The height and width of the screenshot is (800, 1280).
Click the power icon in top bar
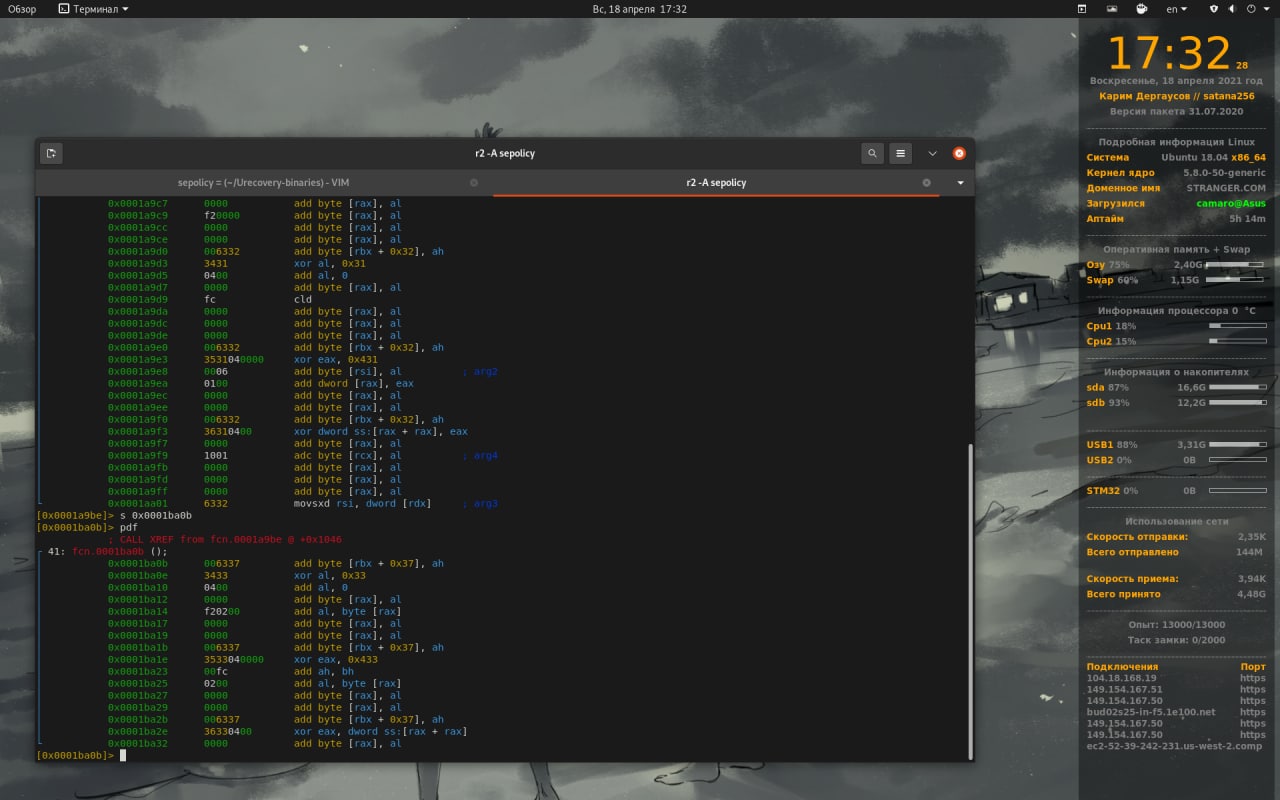click(x=1251, y=9)
